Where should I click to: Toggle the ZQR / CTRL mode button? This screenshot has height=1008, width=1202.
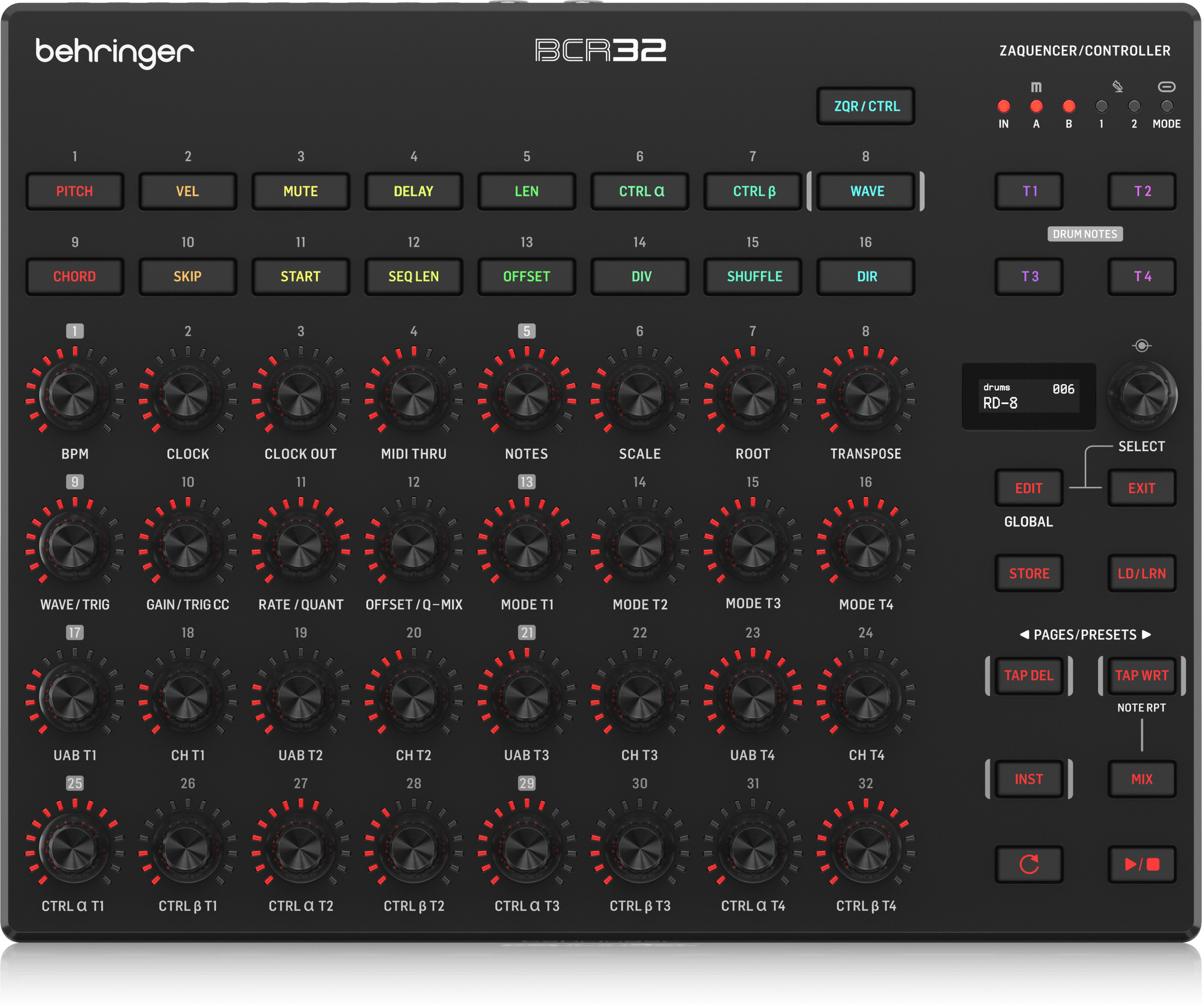(866, 106)
